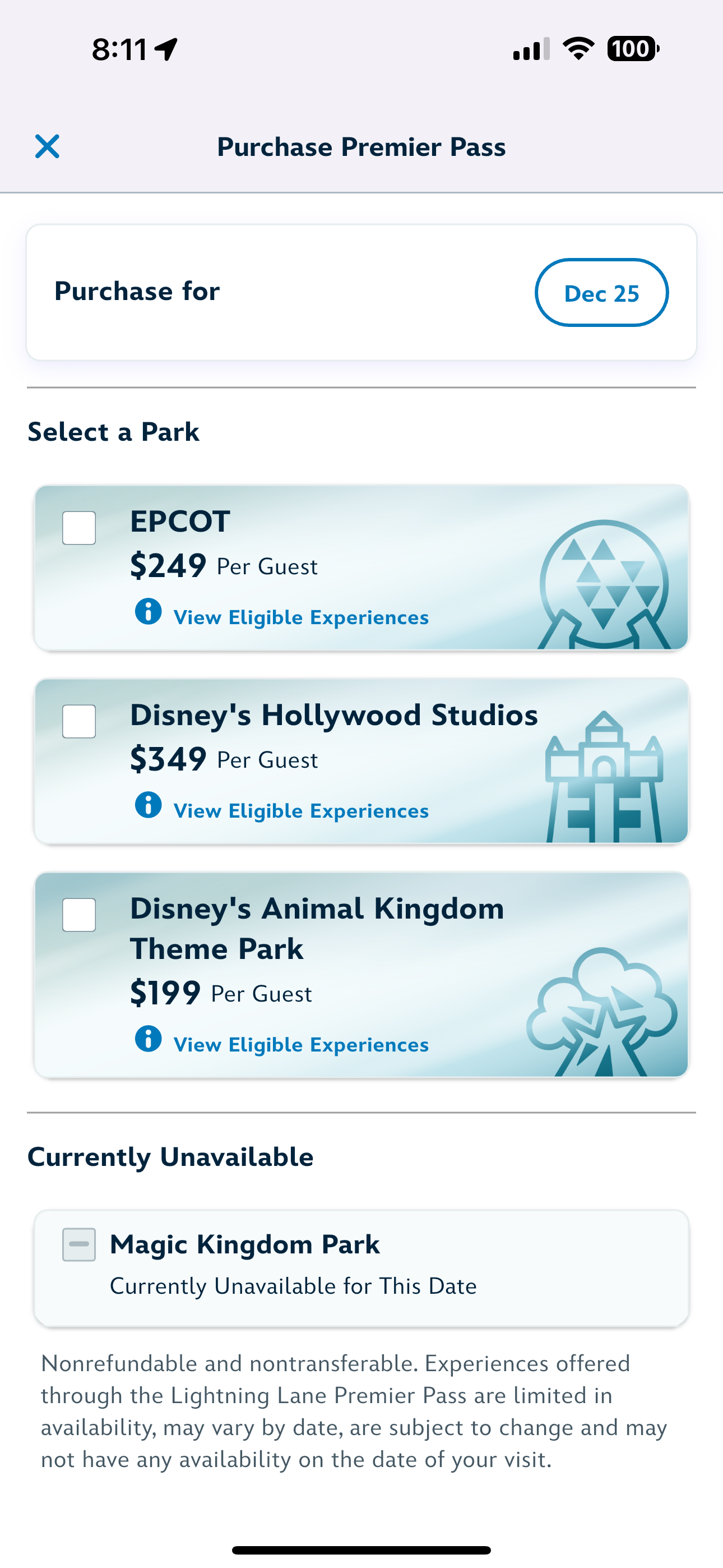Tap the Animal Kingdom Tree of Life icon
This screenshot has height=1568, width=723.
[601, 1013]
